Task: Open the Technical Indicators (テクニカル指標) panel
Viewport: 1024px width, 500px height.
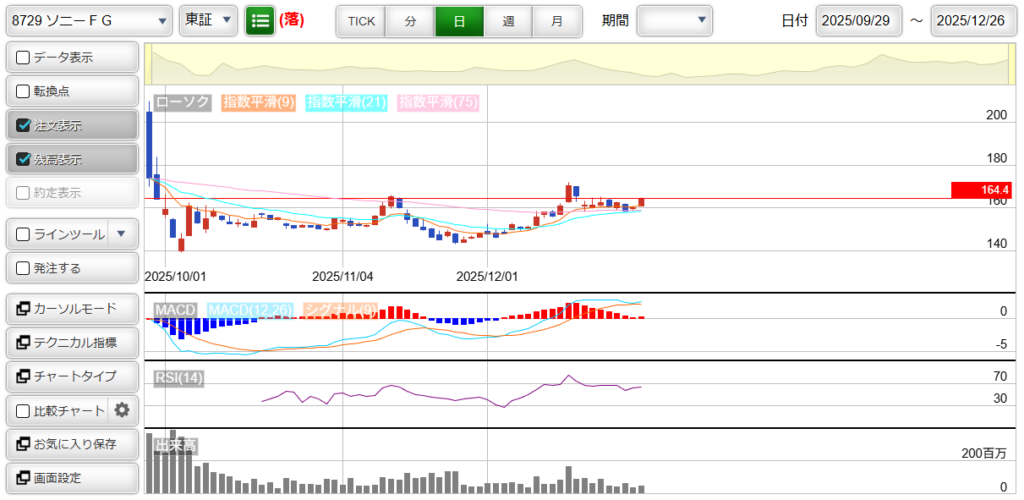Action: tap(71, 343)
